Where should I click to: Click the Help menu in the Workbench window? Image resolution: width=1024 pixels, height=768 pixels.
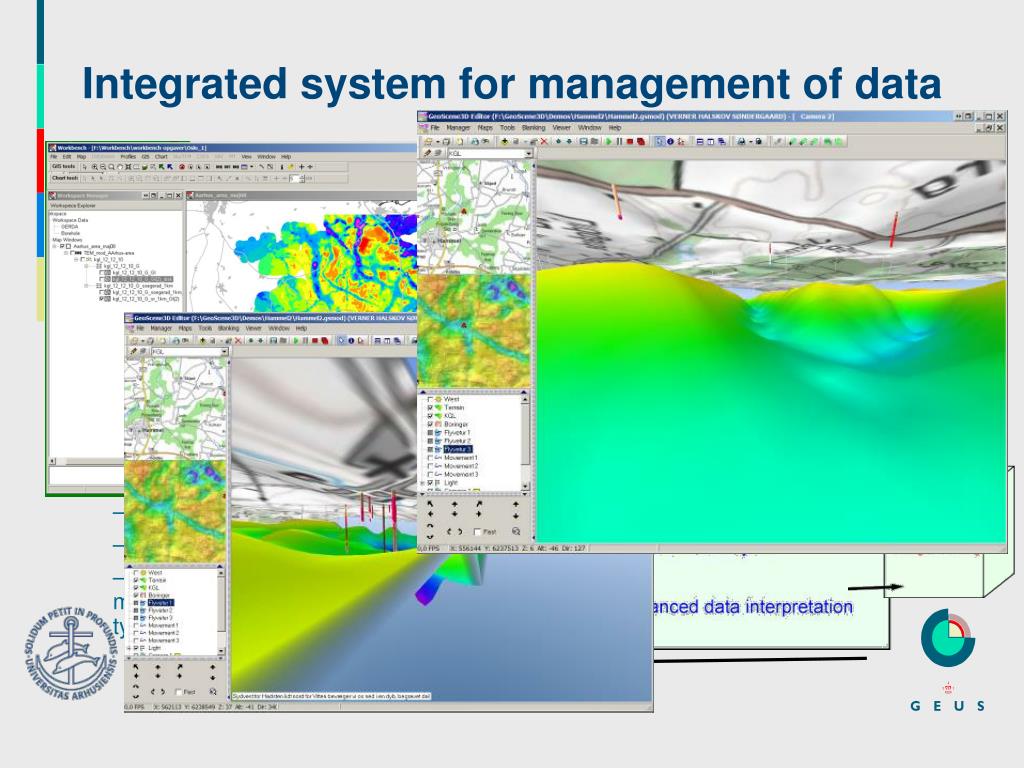(286, 157)
